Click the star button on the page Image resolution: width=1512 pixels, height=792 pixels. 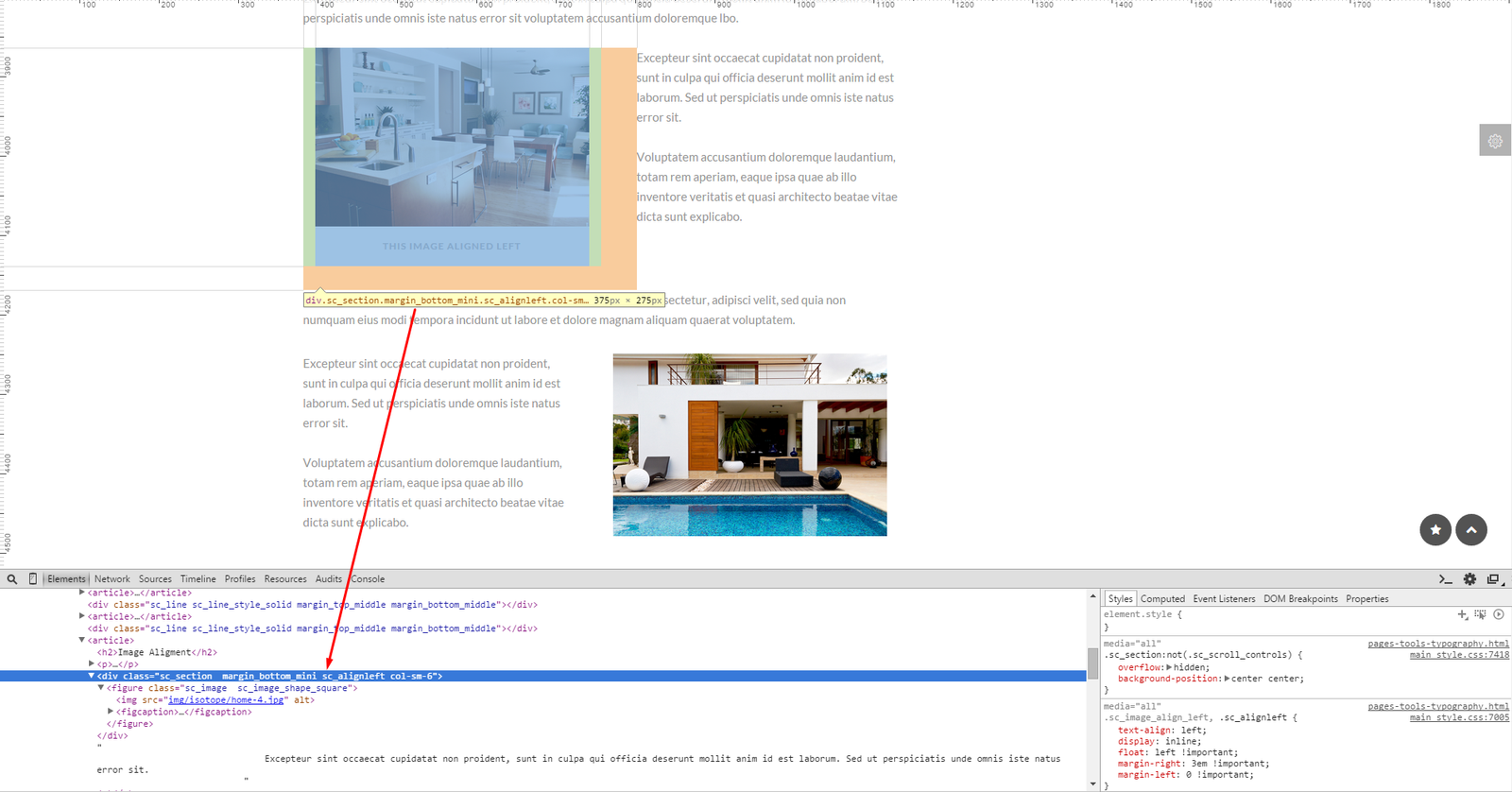pyautogui.click(x=1435, y=529)
